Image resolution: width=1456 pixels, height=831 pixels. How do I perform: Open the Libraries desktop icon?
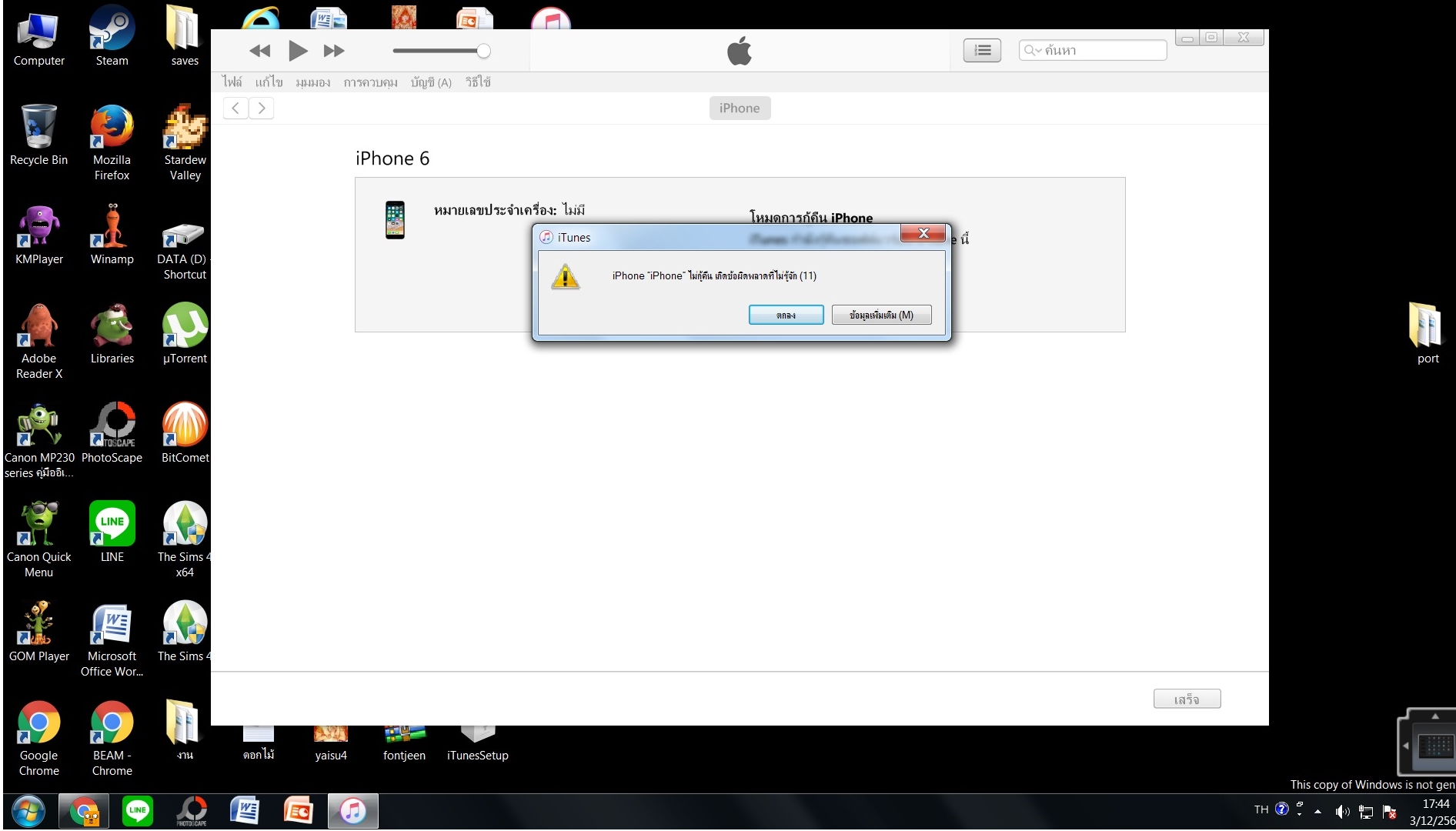[112, 335]
